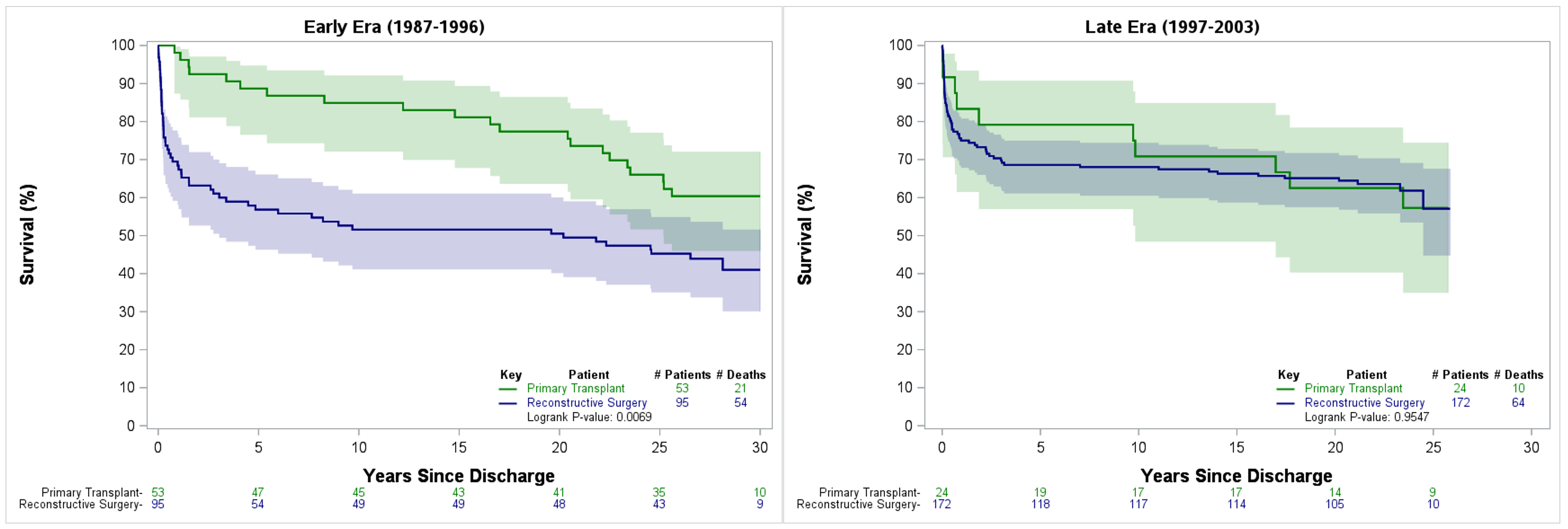1568x529 pixels.
Task: Click the Survival (%) label of Early Era chart
Action: pyautogui.click(x=27, y=234)
